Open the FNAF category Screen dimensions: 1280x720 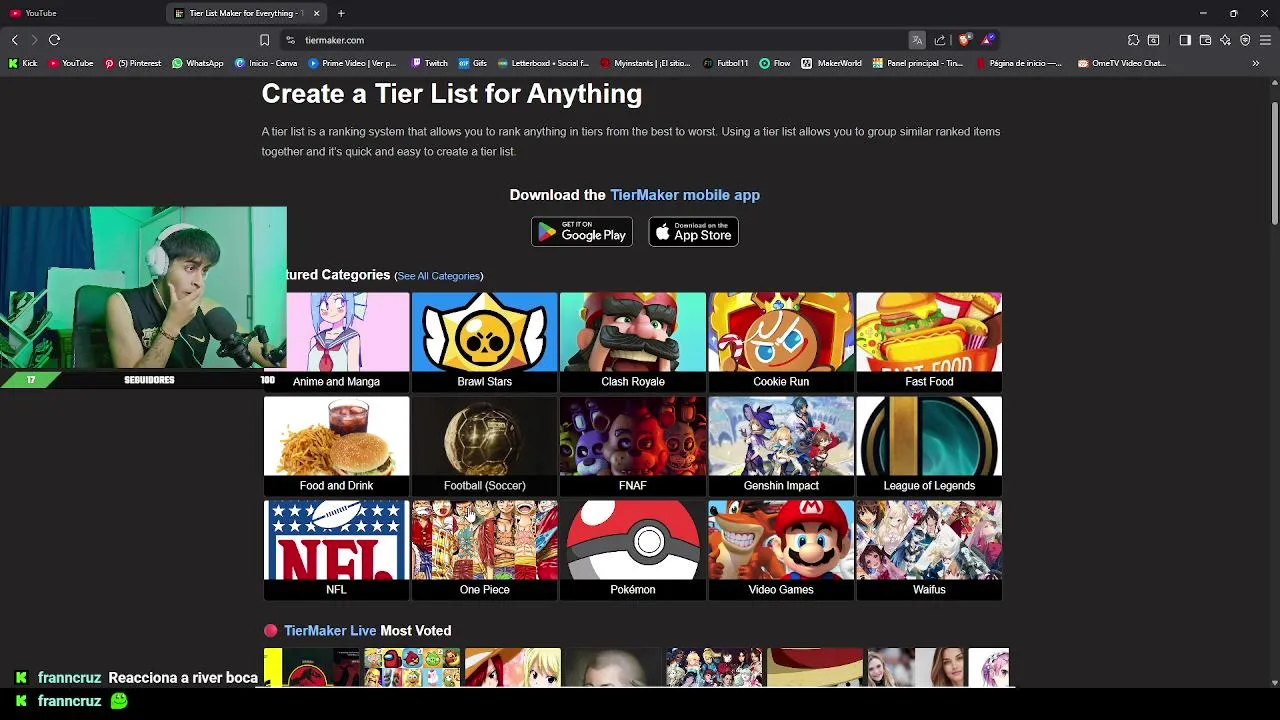click(633, 446)
